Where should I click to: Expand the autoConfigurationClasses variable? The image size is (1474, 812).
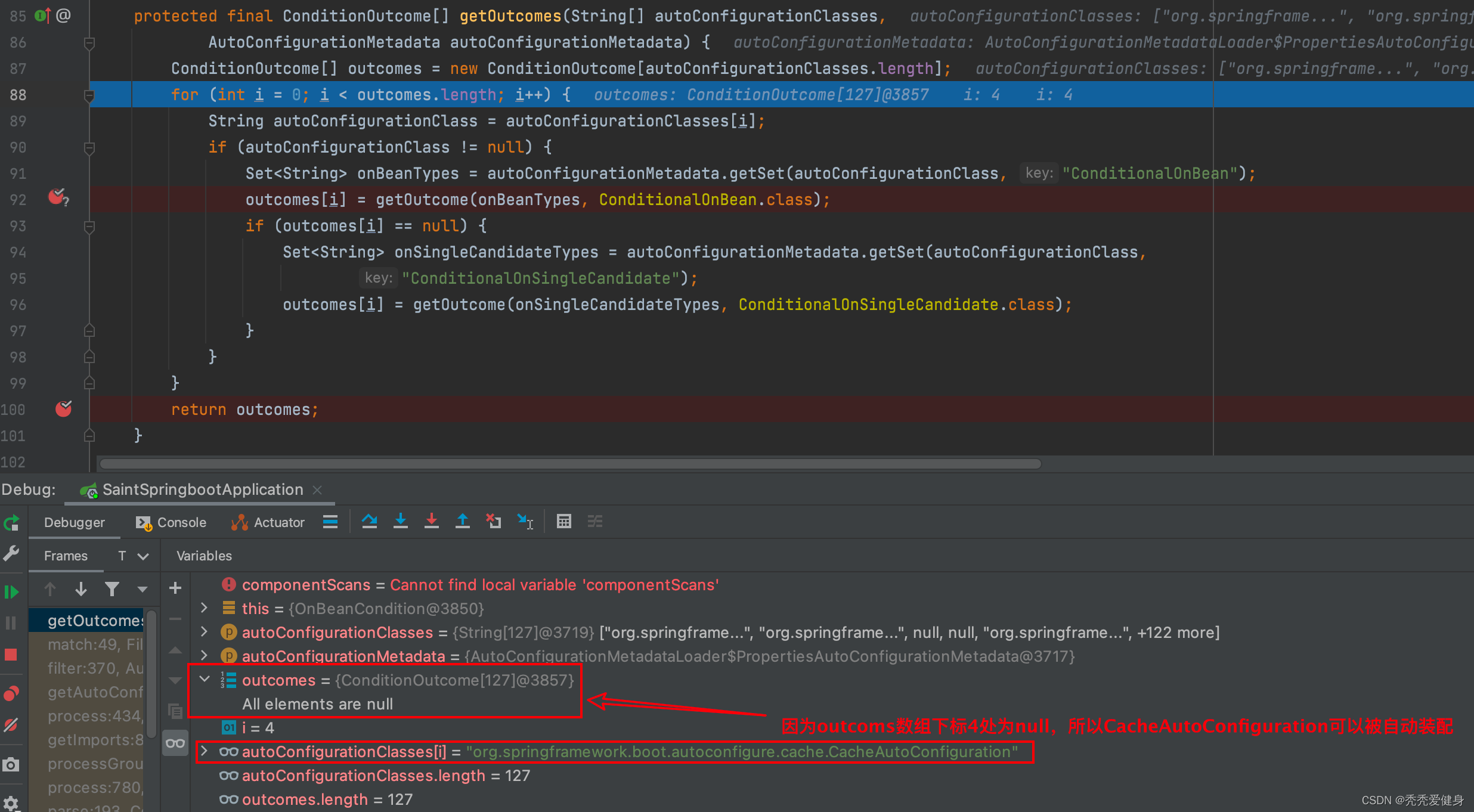click(205, 631)
